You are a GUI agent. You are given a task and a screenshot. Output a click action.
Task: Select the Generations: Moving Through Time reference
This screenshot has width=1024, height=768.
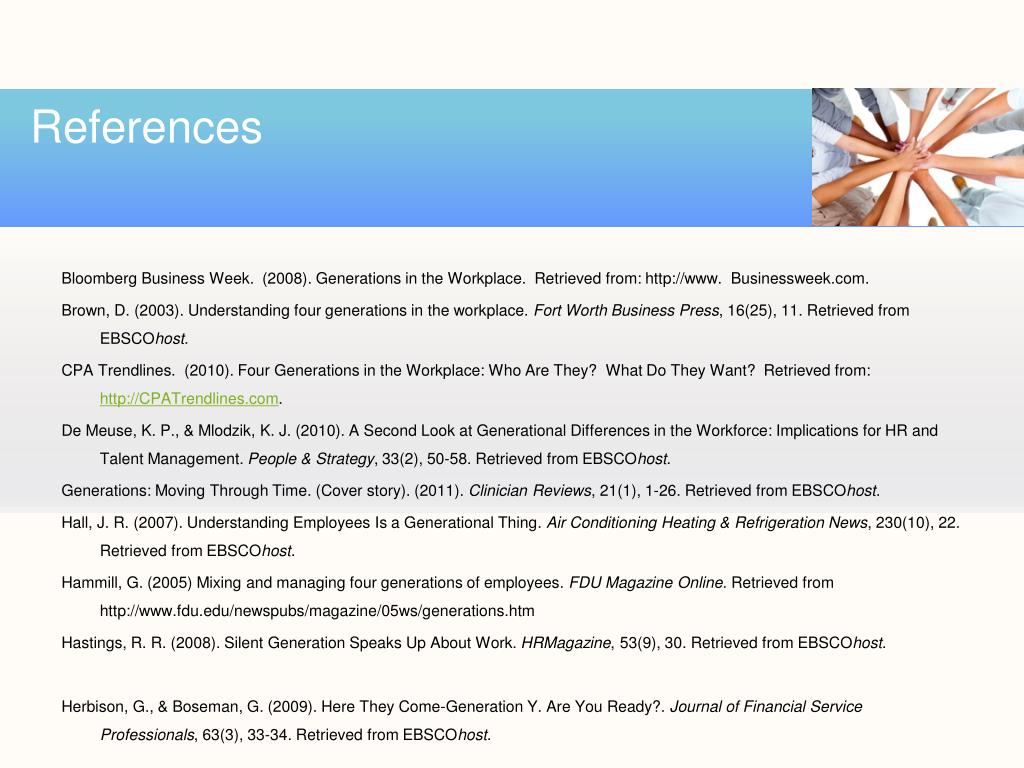click(x=471, y=491)
